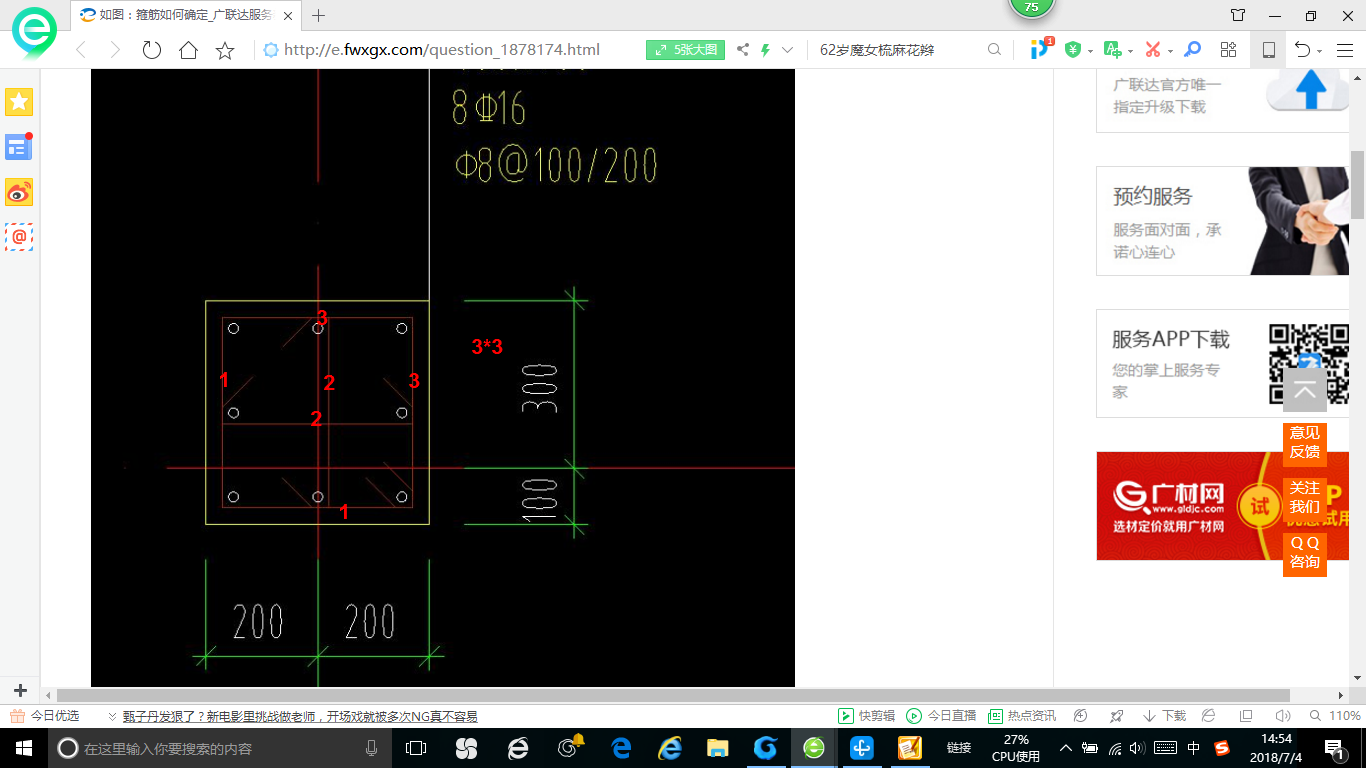This screenshot has height=768, width=1366.
Task: Open 今日优选 in the status bar
Action: pyautogui.click(x=45, y=716)
